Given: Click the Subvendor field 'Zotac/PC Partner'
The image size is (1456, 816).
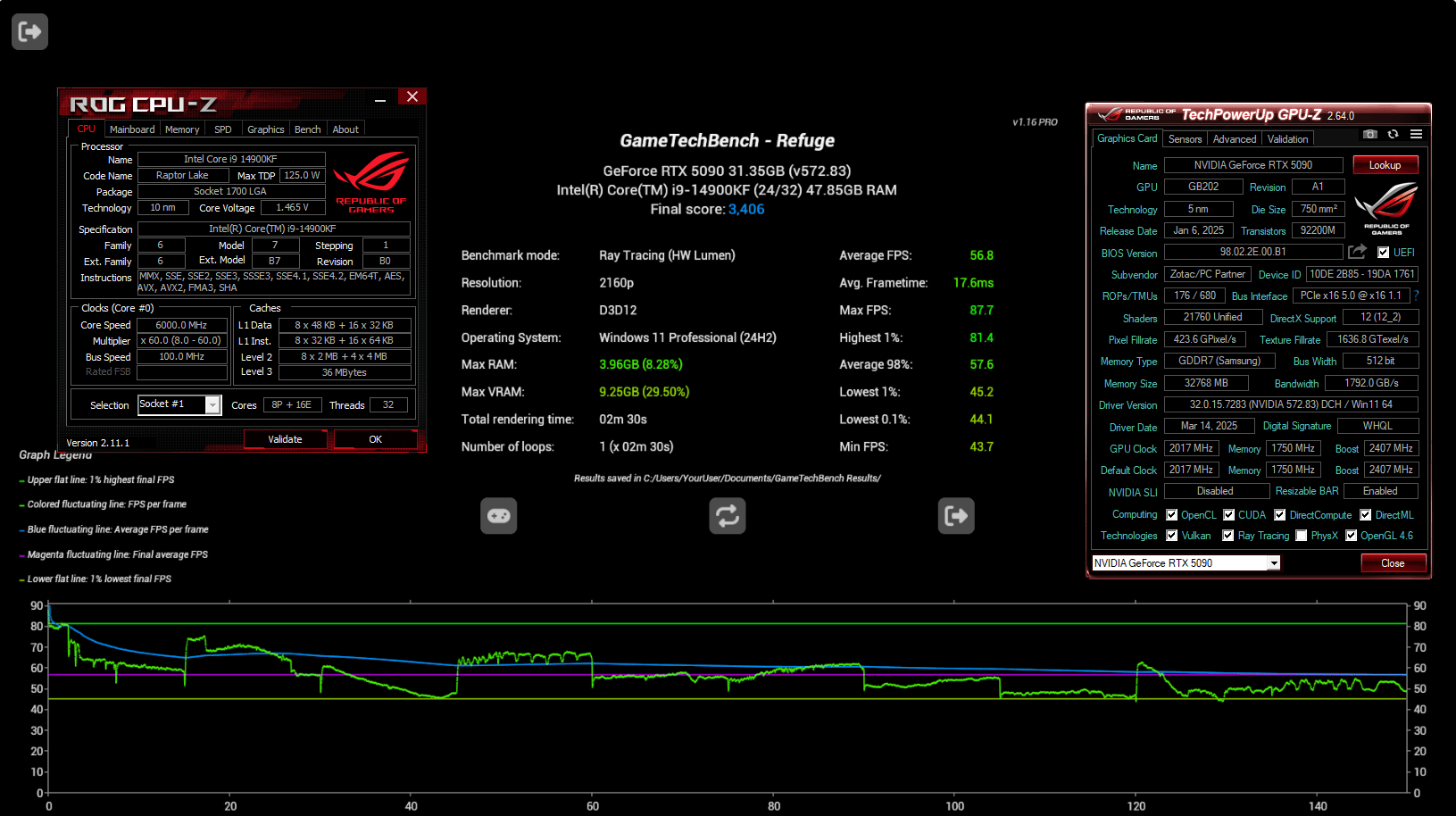Looking at the screenshot, I should 1207,274.
